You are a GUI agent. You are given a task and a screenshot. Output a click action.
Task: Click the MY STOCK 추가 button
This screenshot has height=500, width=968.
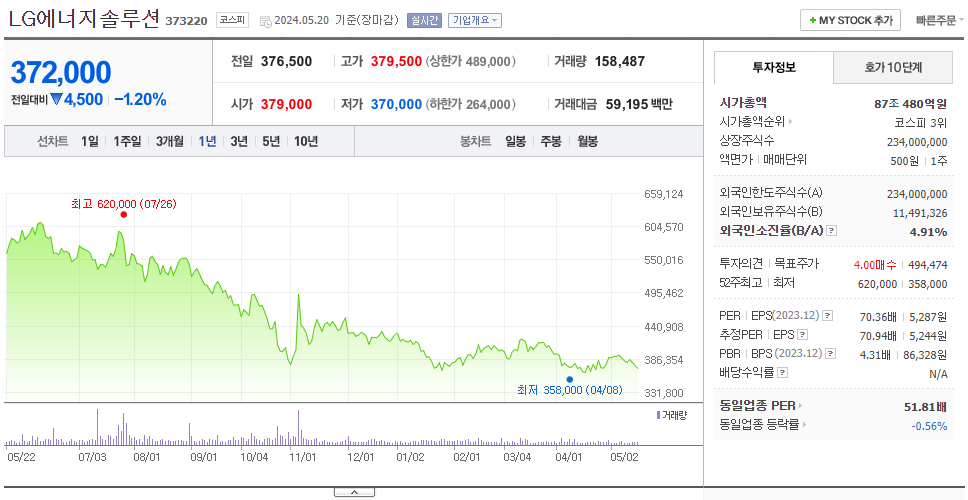pos(851,20)
